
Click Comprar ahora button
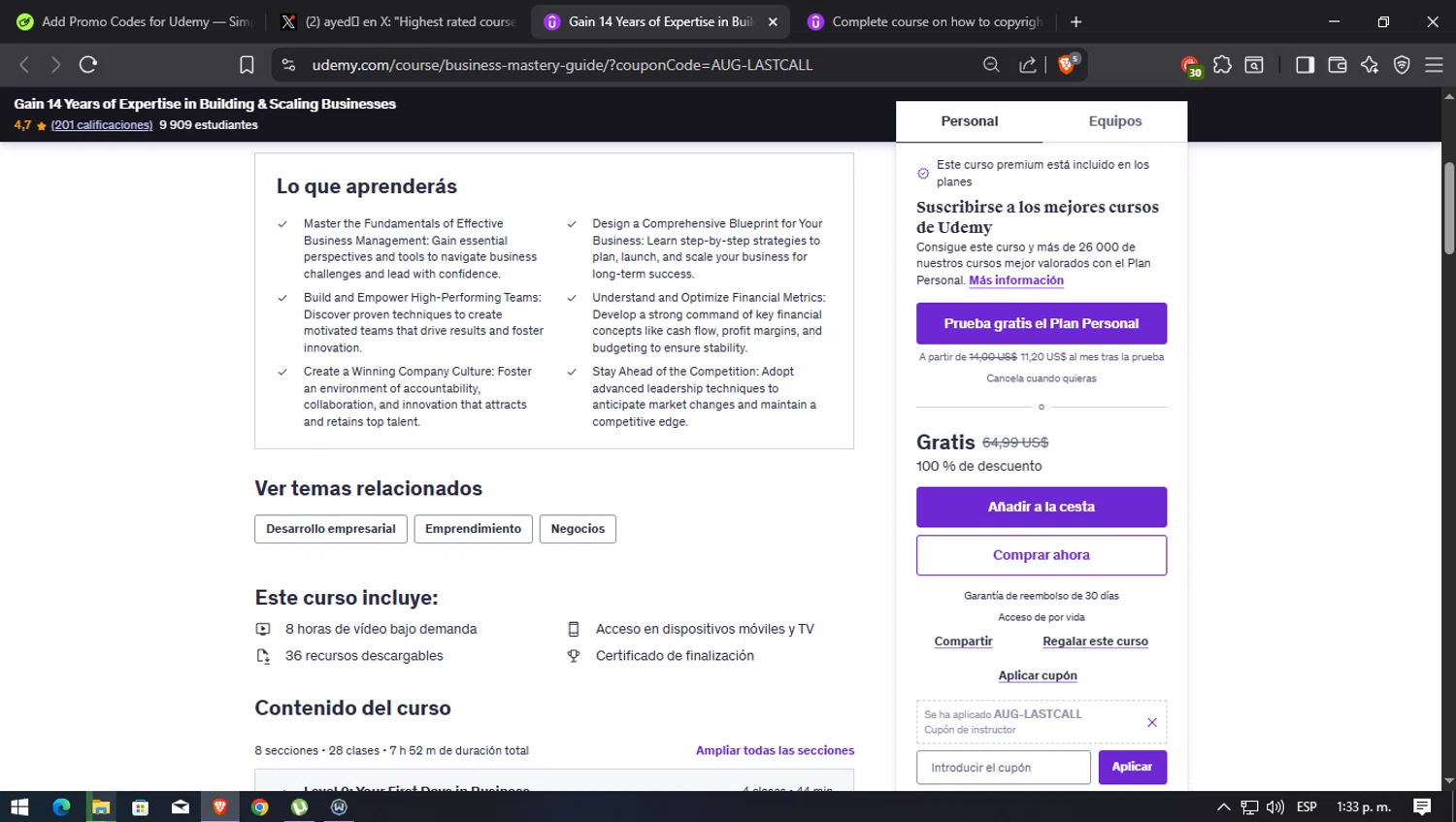1042,555
